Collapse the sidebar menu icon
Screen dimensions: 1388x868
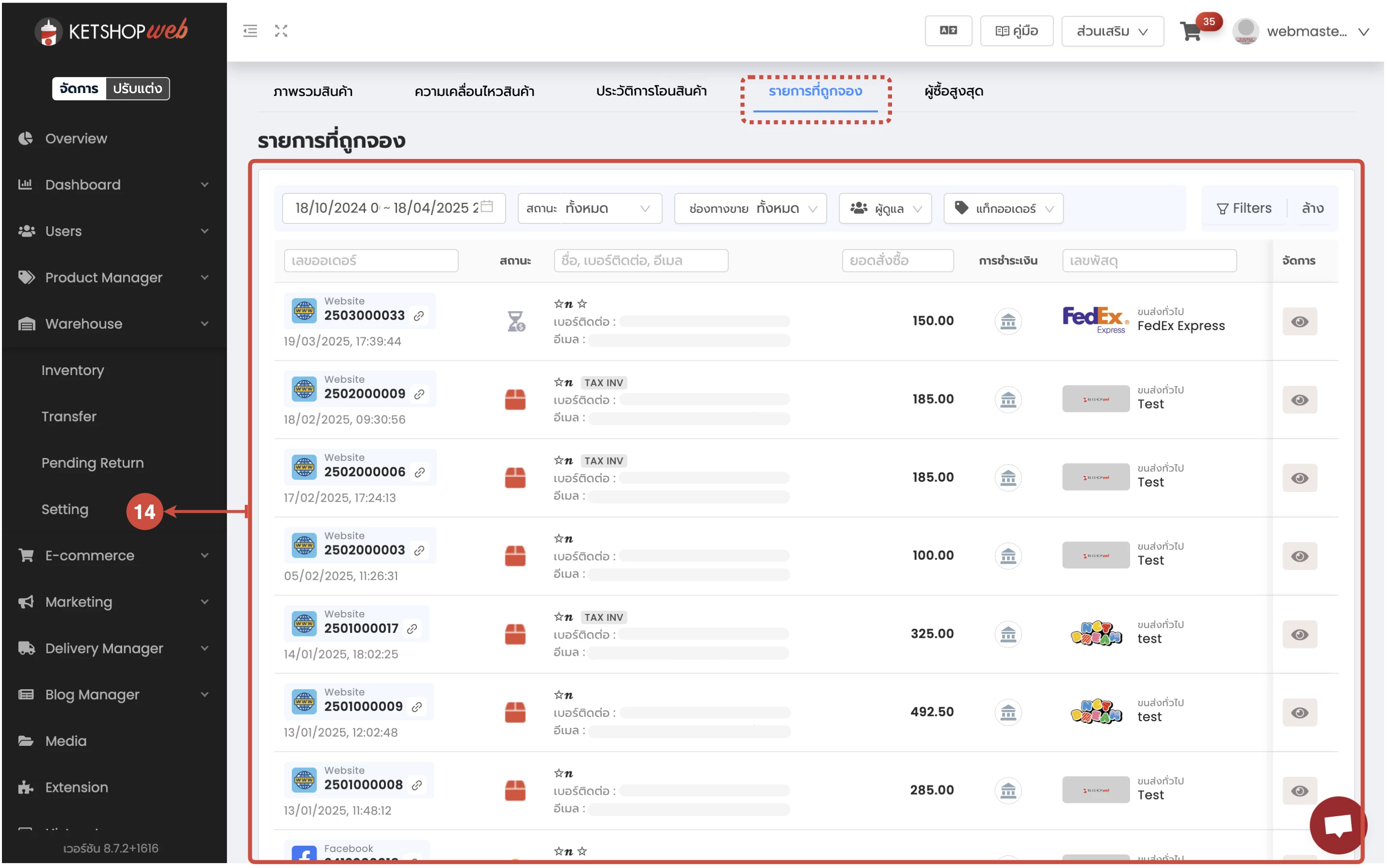tap(250, 31)
